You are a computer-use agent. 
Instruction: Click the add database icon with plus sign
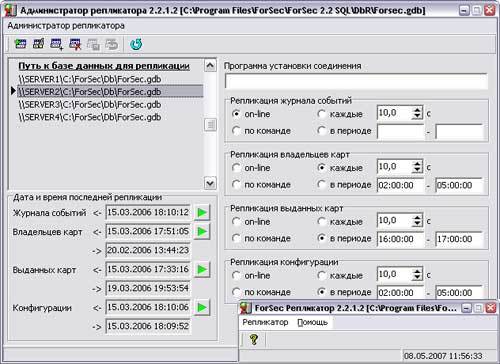point(57,44)
